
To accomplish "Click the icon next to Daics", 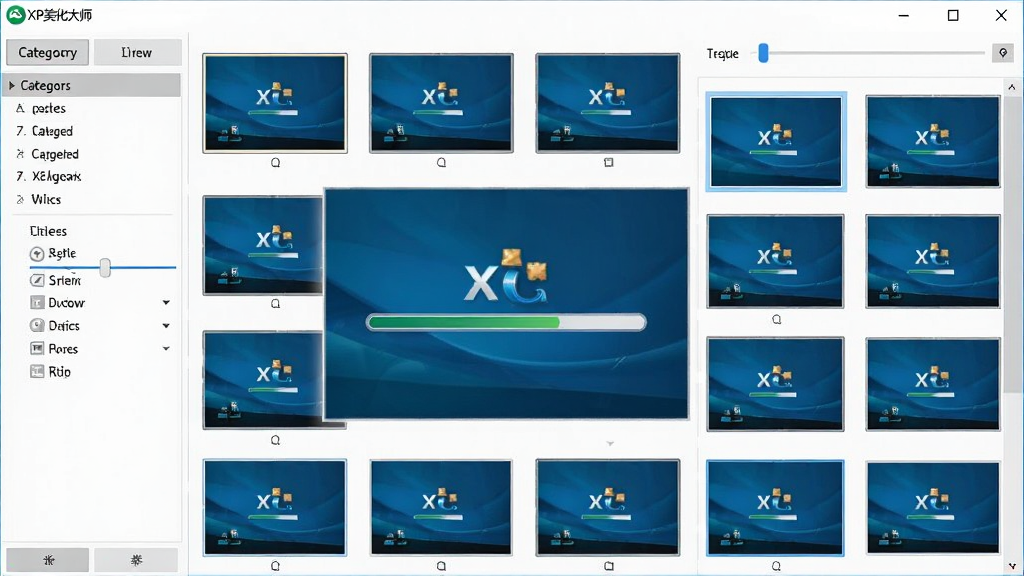I will tap(37, 325).
